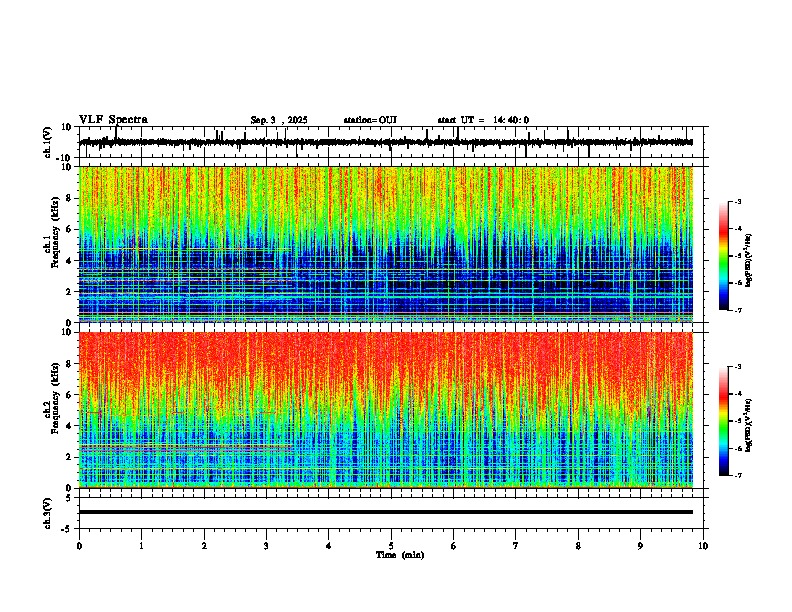The height and width of the screenshot is (612, 792).
Task: Click the 8 kHz tick label on ch.1 spectrogram
Action: [x=69, y=198]
